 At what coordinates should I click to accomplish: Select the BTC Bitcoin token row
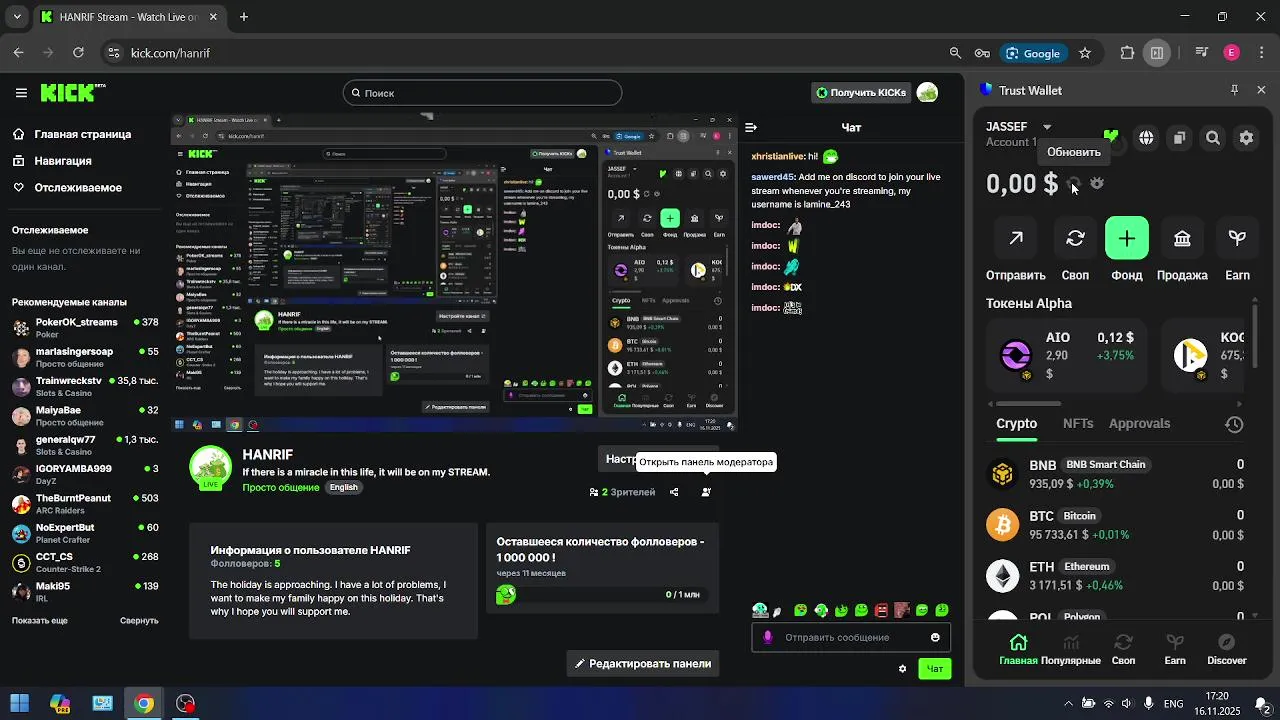coord(1116,525)
